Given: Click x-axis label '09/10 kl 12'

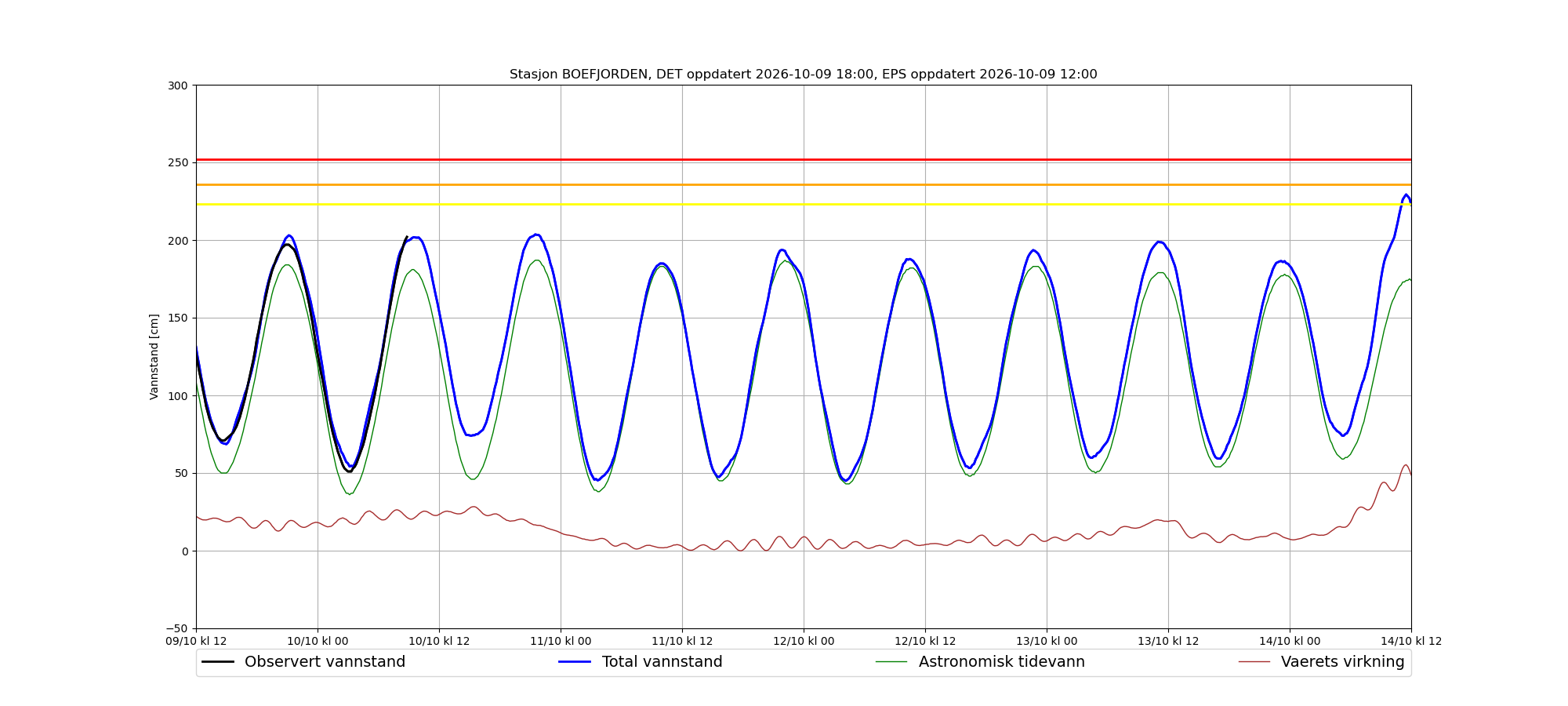Looking at the screenshot, I should tap(196, 642).
